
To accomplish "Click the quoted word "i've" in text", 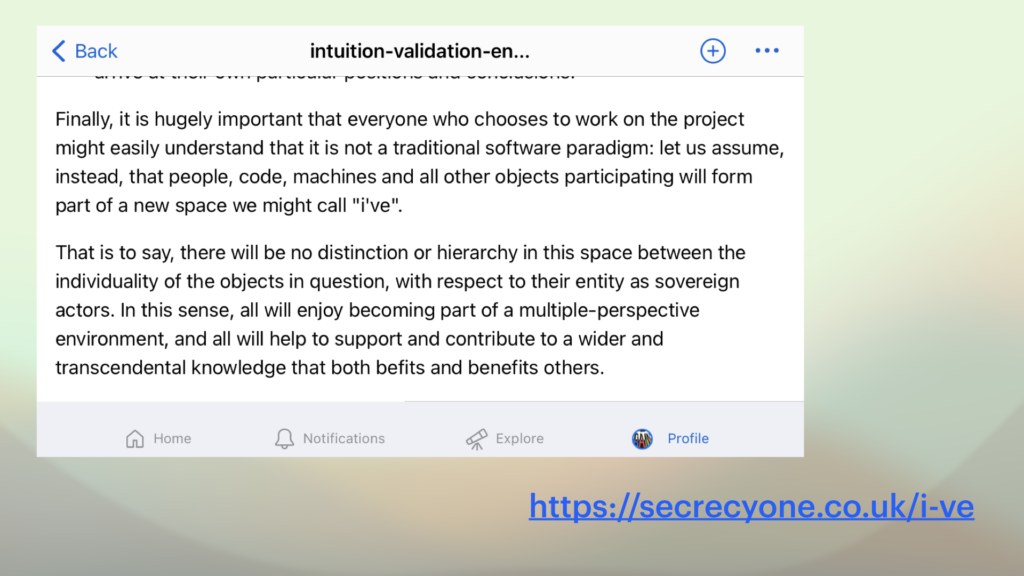I will tap(376, 205).
